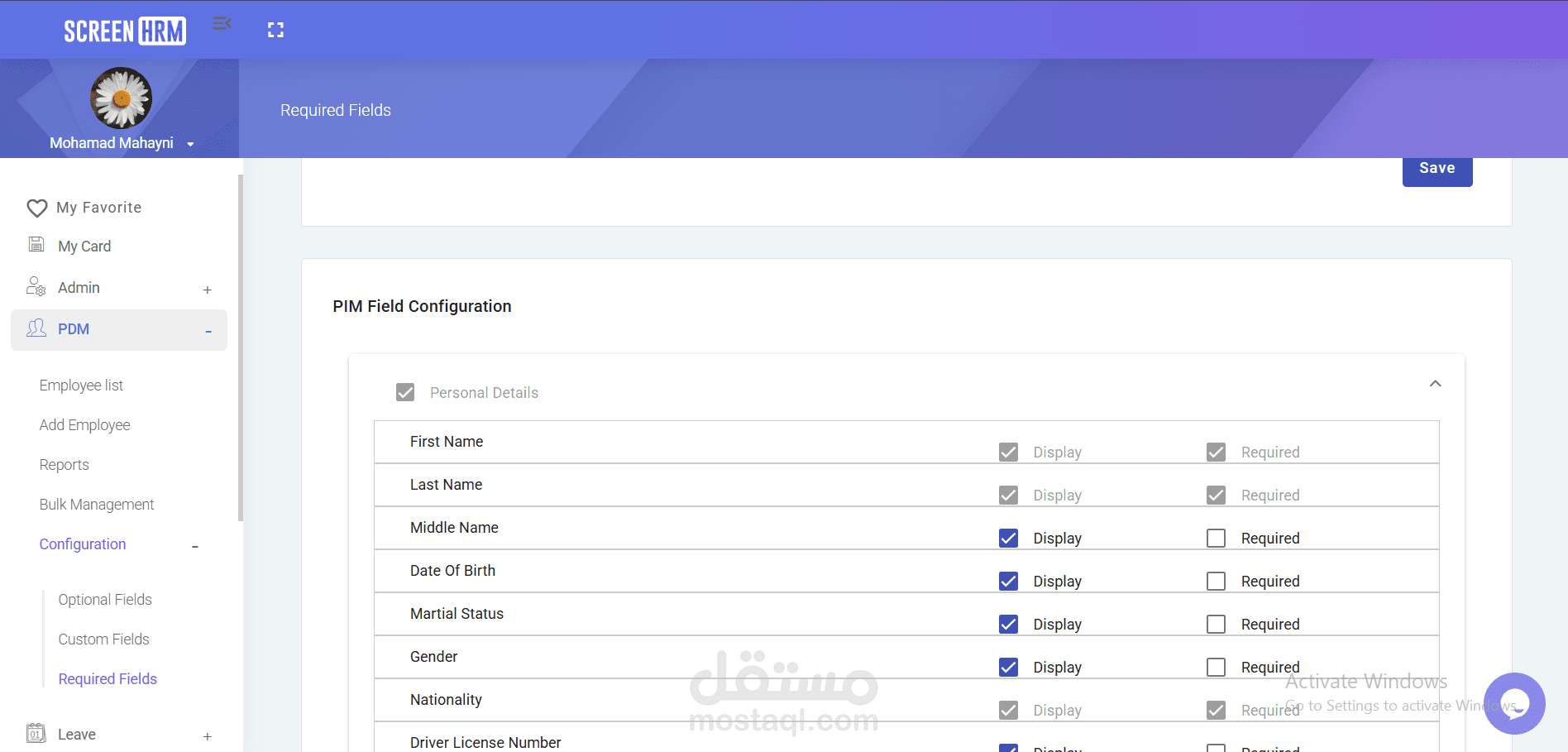Open the chat bubble in bottom right corner
The image size is (1568, 752).
point(1514,704)
